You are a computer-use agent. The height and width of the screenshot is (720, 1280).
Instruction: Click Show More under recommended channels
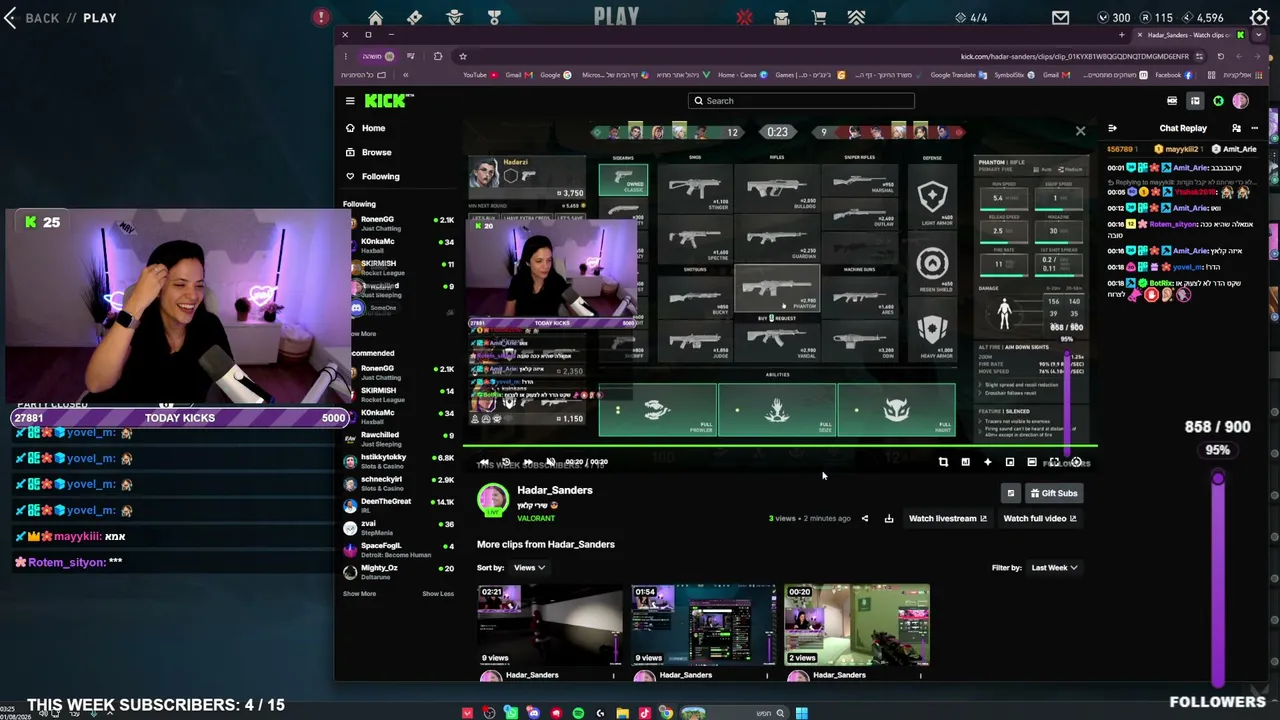point(360,594)
